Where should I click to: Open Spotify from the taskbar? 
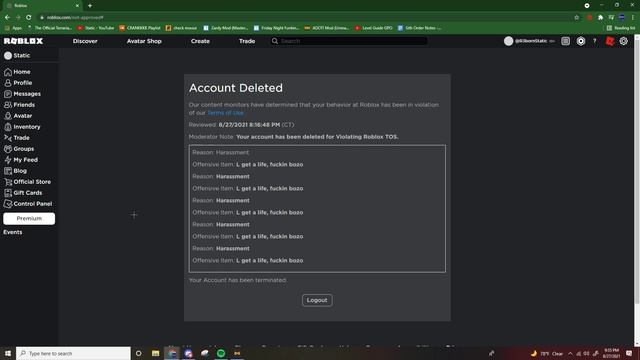point(221,353)
